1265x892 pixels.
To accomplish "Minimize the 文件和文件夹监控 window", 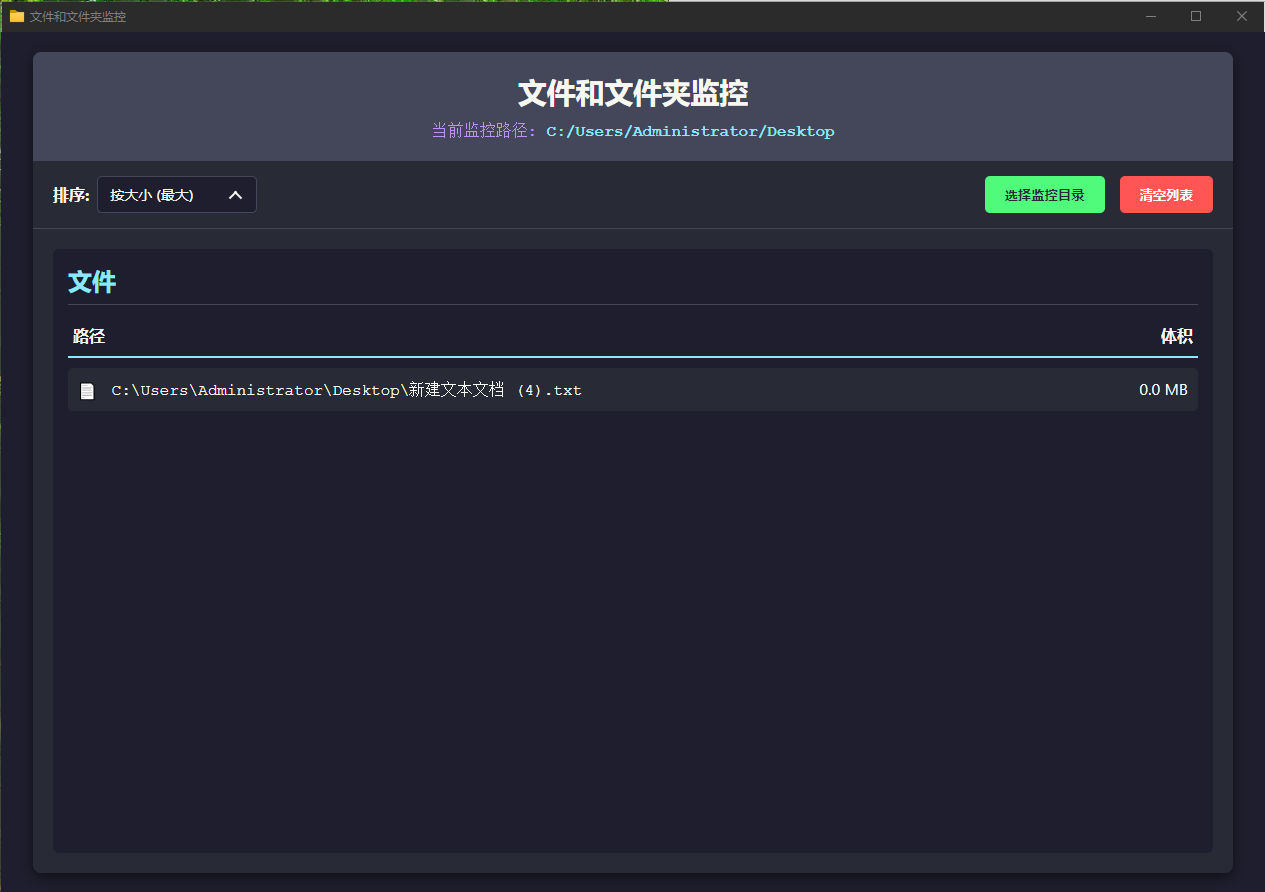I will point(1151,16).
